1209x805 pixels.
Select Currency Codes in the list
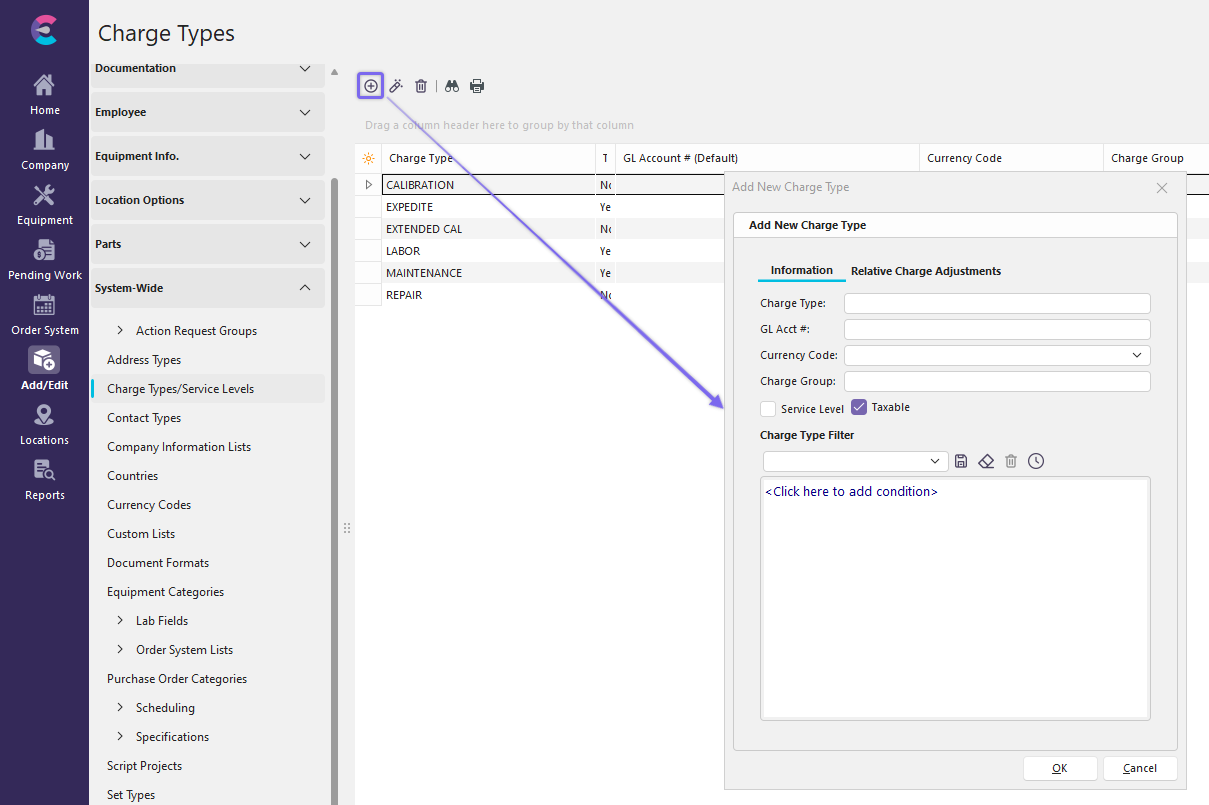tap(149, 505)
